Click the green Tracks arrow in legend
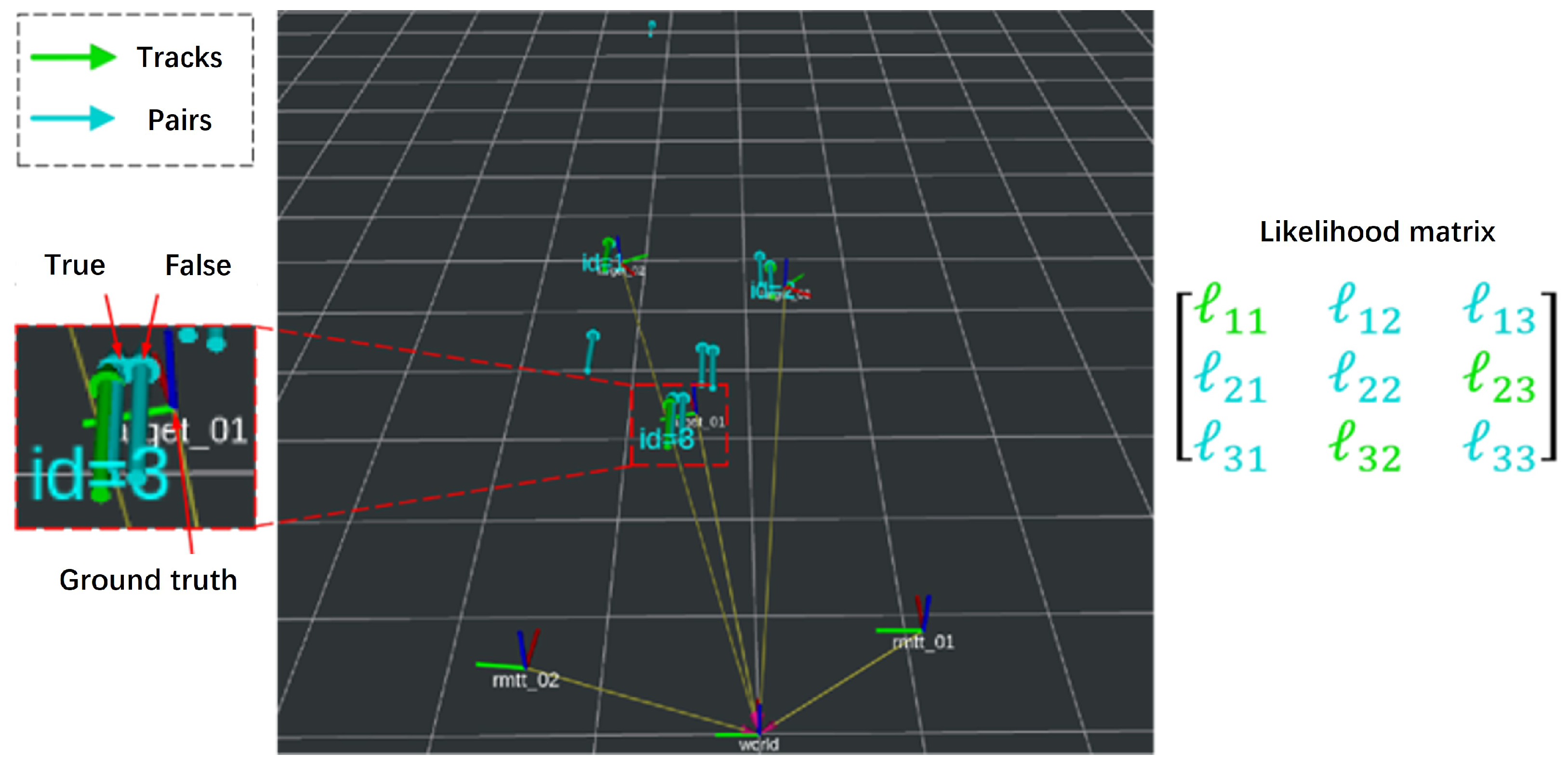Screen dimensions: 1568x766 [73, 57]
